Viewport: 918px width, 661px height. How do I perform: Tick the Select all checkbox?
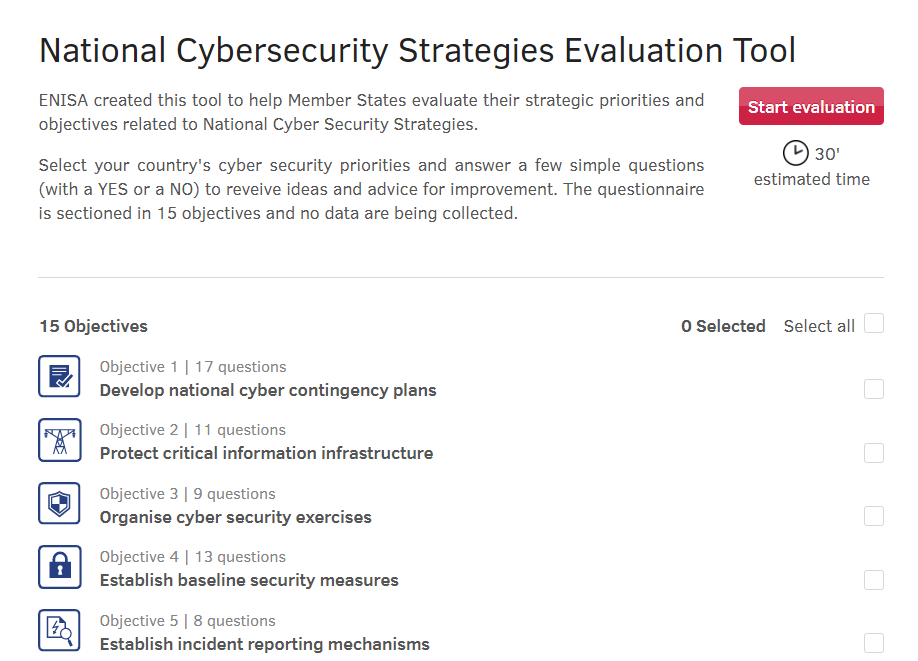pyautogui.click(x=874, y=323)
